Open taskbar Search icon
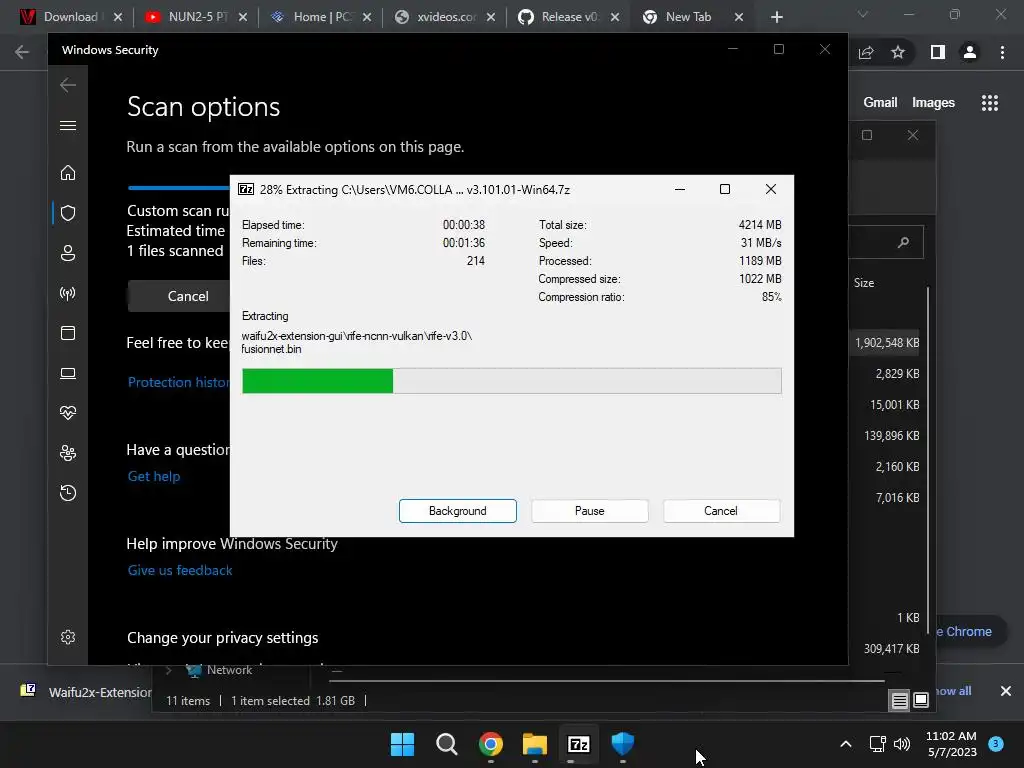The width and height of the screenshot is (1024, 768). coord(447,744)
